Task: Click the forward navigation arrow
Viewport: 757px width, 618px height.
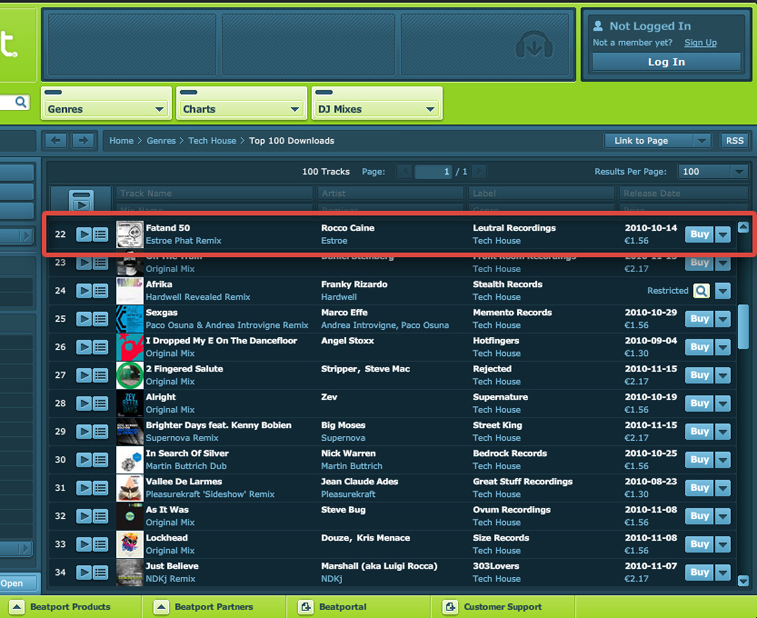Action: (83, 141)
